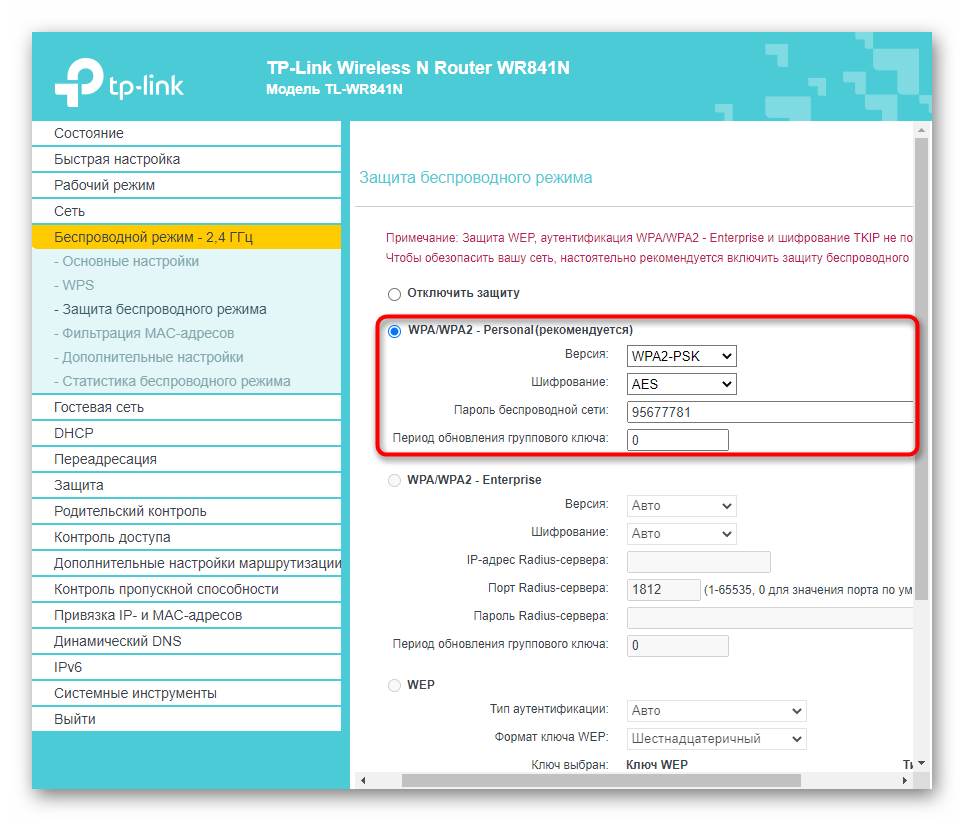Viewport: 964px width, 821px height.
Task: Select the WPA/WPA2 - Personal radio option
Action: pyautogui.click(x=394, y=330)
